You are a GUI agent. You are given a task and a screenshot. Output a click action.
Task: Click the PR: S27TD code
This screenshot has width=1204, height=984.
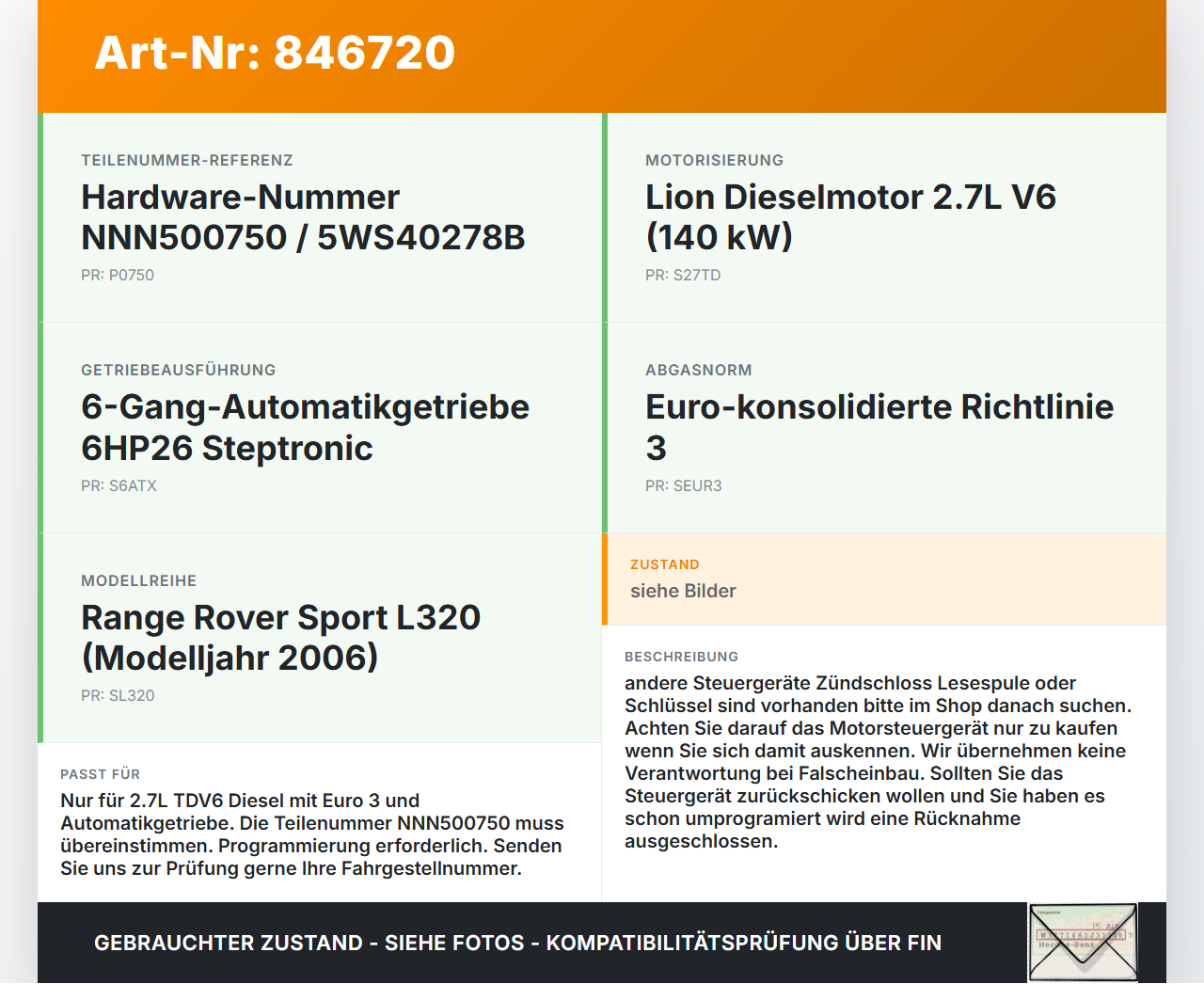[683, 276]
